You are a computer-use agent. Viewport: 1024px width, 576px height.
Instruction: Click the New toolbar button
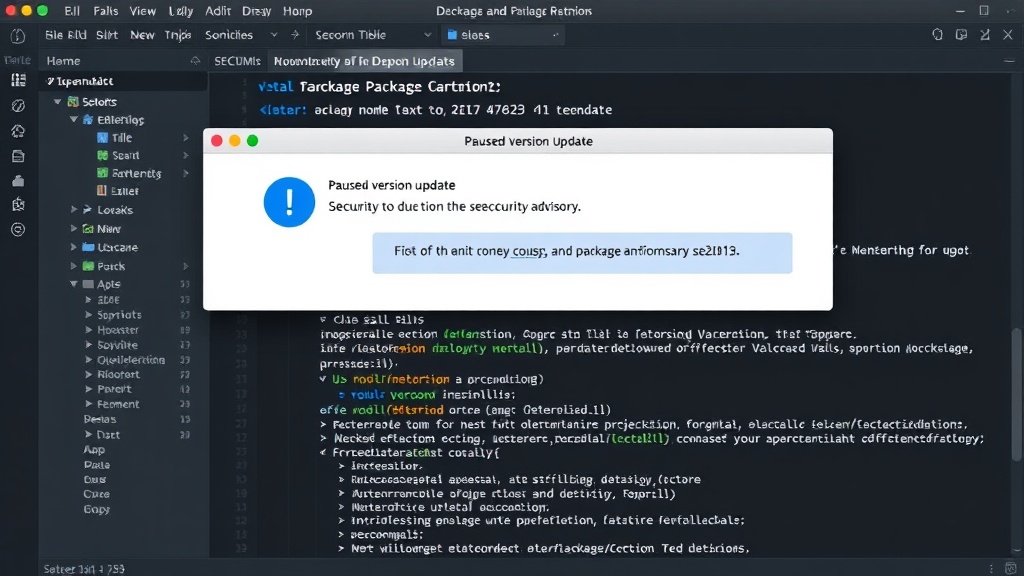click(x=142, y=35)
